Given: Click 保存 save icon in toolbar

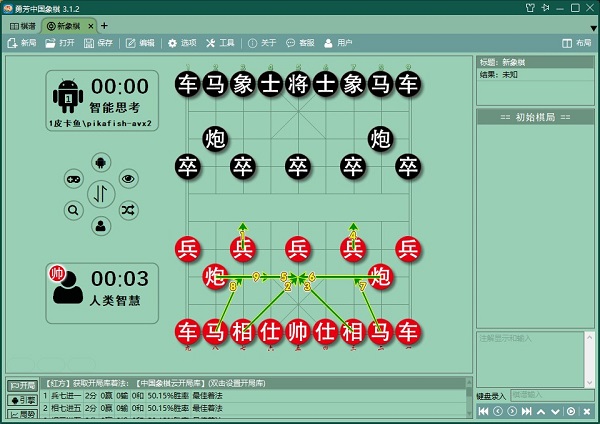Looking at the screenshot, I should click(97, 43).
